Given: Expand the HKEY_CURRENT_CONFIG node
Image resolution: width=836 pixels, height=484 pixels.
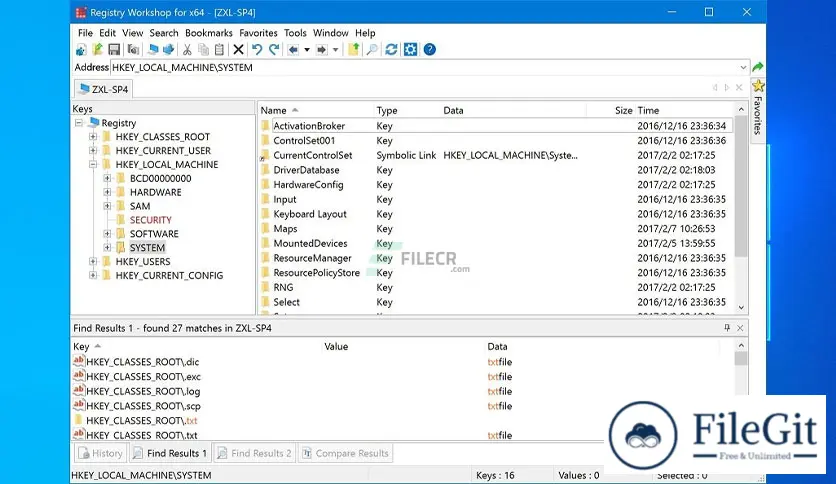Looking at the screenshot, I should click(93, 275).
